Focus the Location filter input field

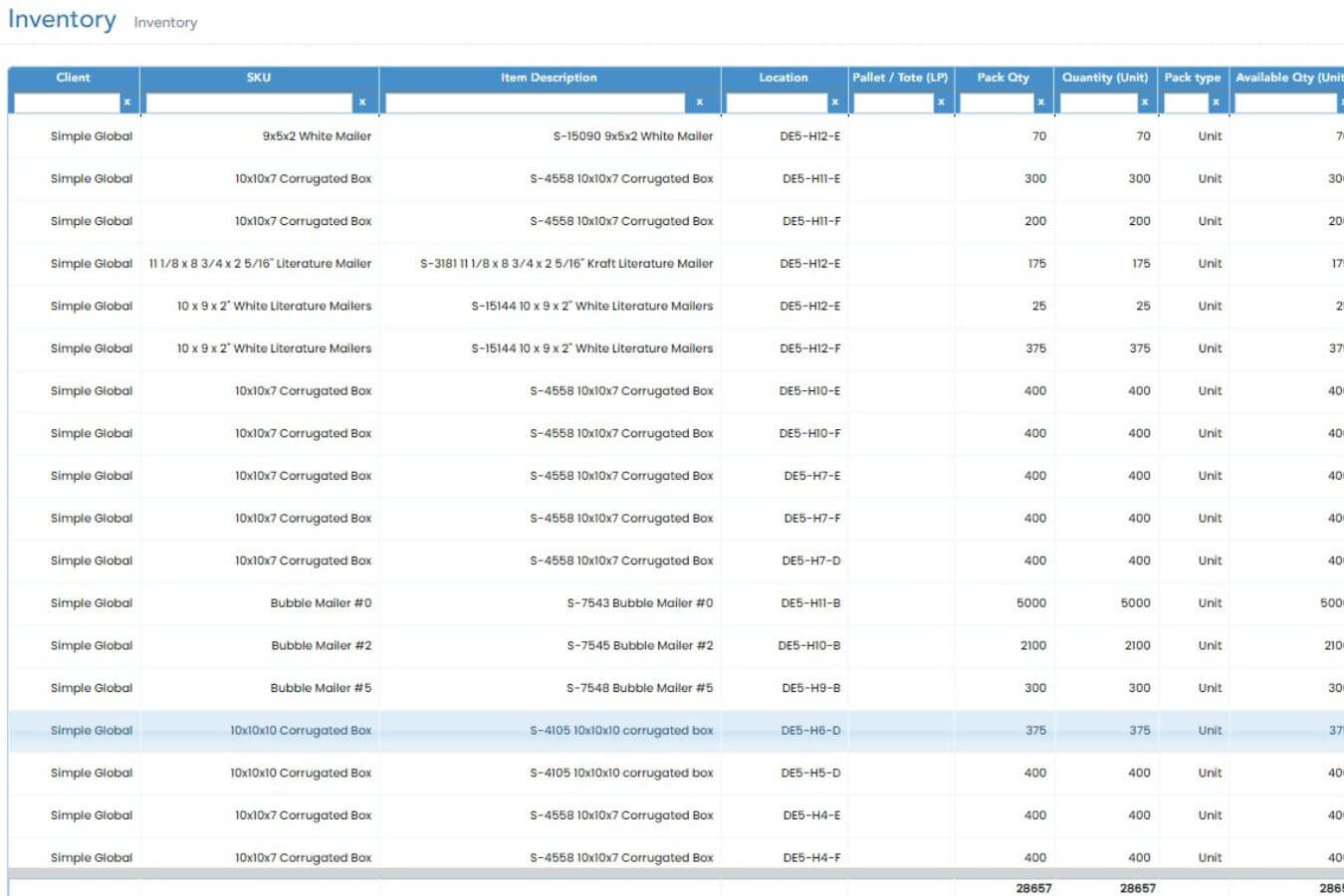click(x=777, y=102)
